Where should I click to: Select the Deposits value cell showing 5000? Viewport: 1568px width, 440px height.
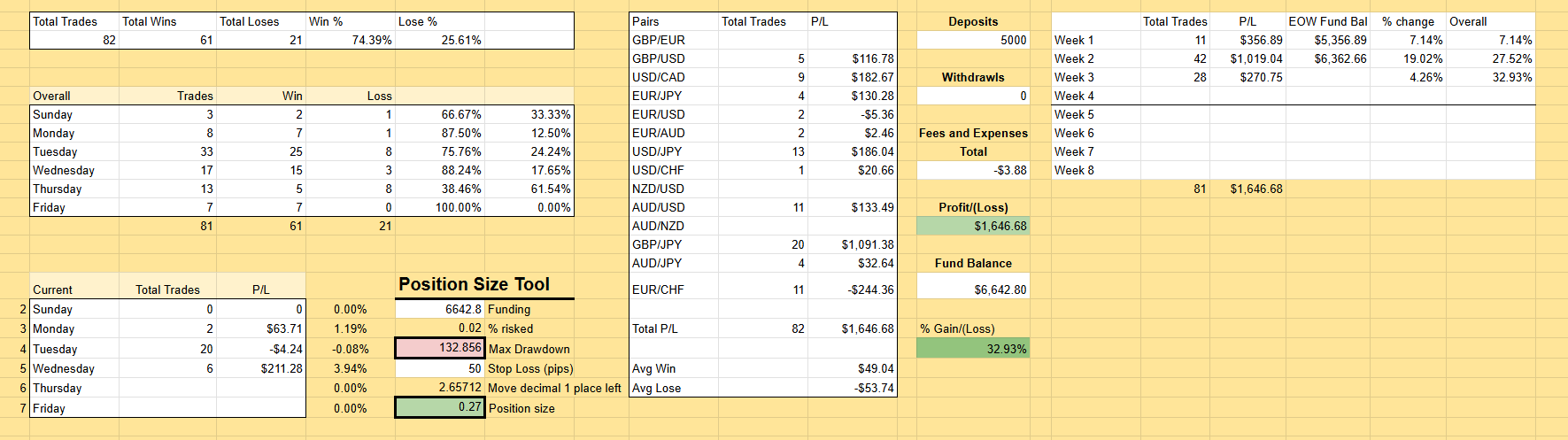pos(972,40)
